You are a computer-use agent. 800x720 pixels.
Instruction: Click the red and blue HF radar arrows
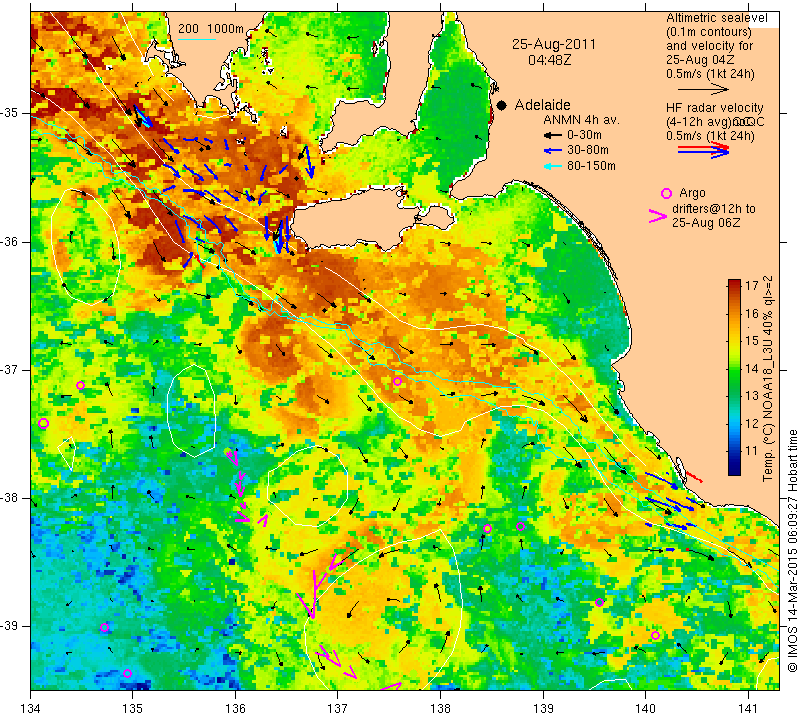[703, 150]
